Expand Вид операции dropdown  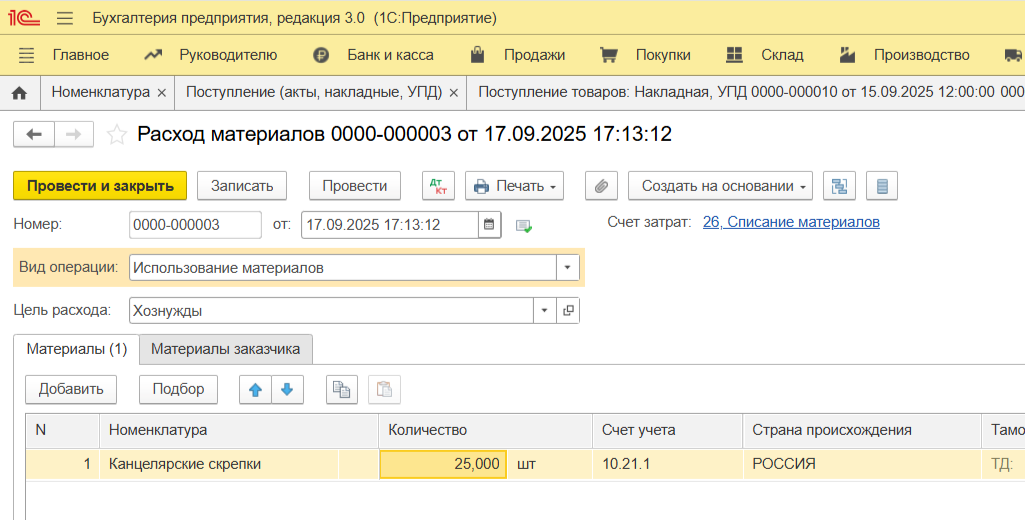point(567,268)
